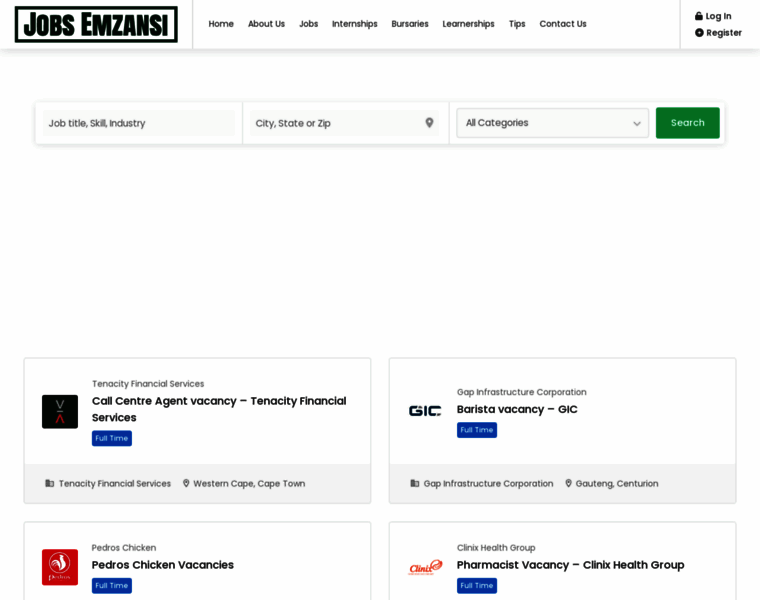
Task: Navigate to Bursaries
Action: coord(410,24)
